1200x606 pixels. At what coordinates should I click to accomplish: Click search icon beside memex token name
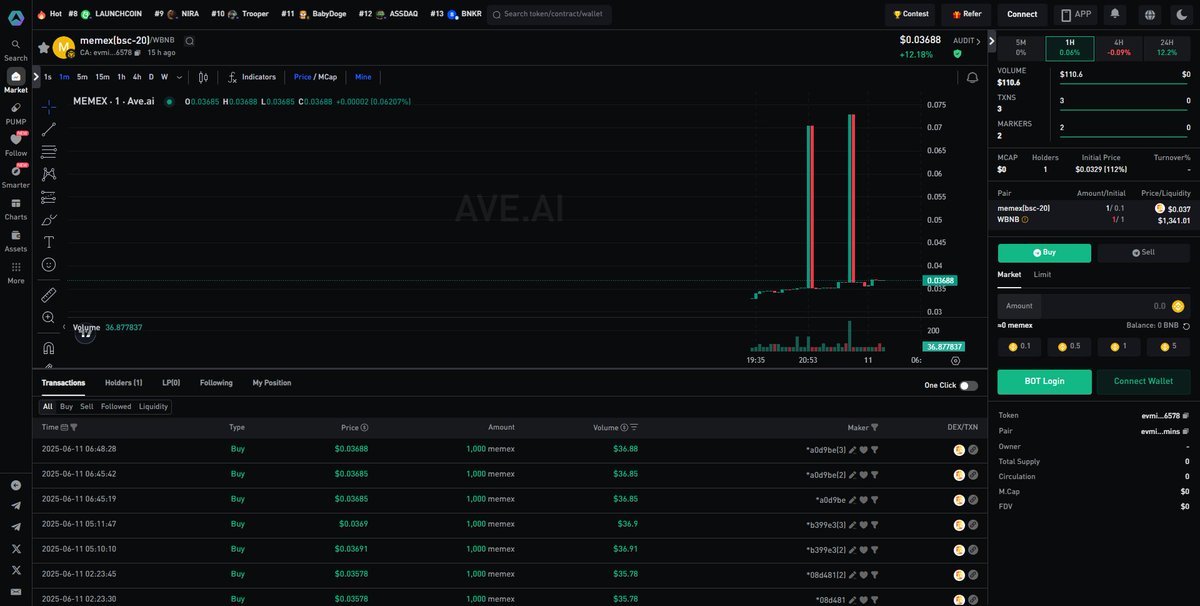pyautogui.click(x=190, y=40)
